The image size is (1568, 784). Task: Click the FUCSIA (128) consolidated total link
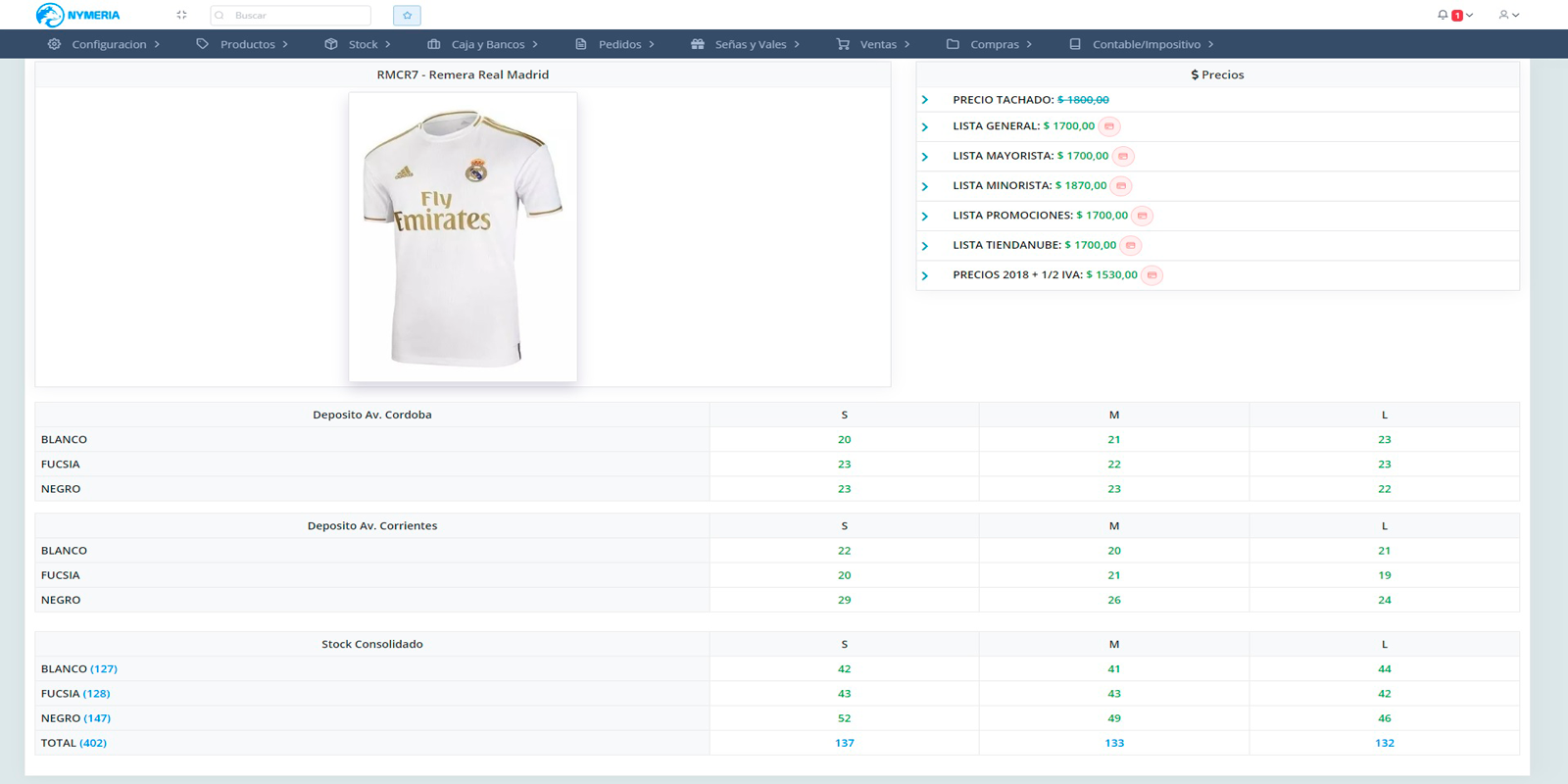point(97,693)
